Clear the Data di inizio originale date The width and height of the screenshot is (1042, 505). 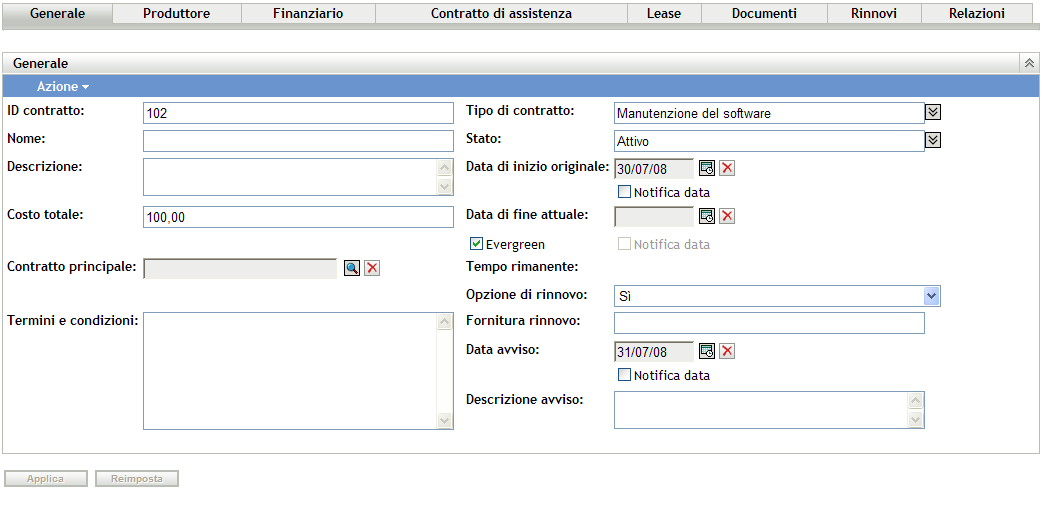click(x=727, y=168)
